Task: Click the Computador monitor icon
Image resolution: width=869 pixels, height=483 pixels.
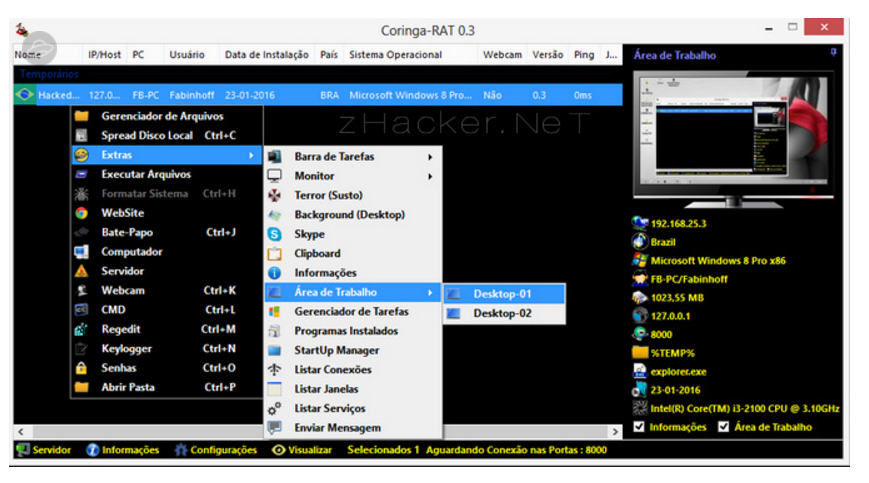Action: tap(81, 252)
